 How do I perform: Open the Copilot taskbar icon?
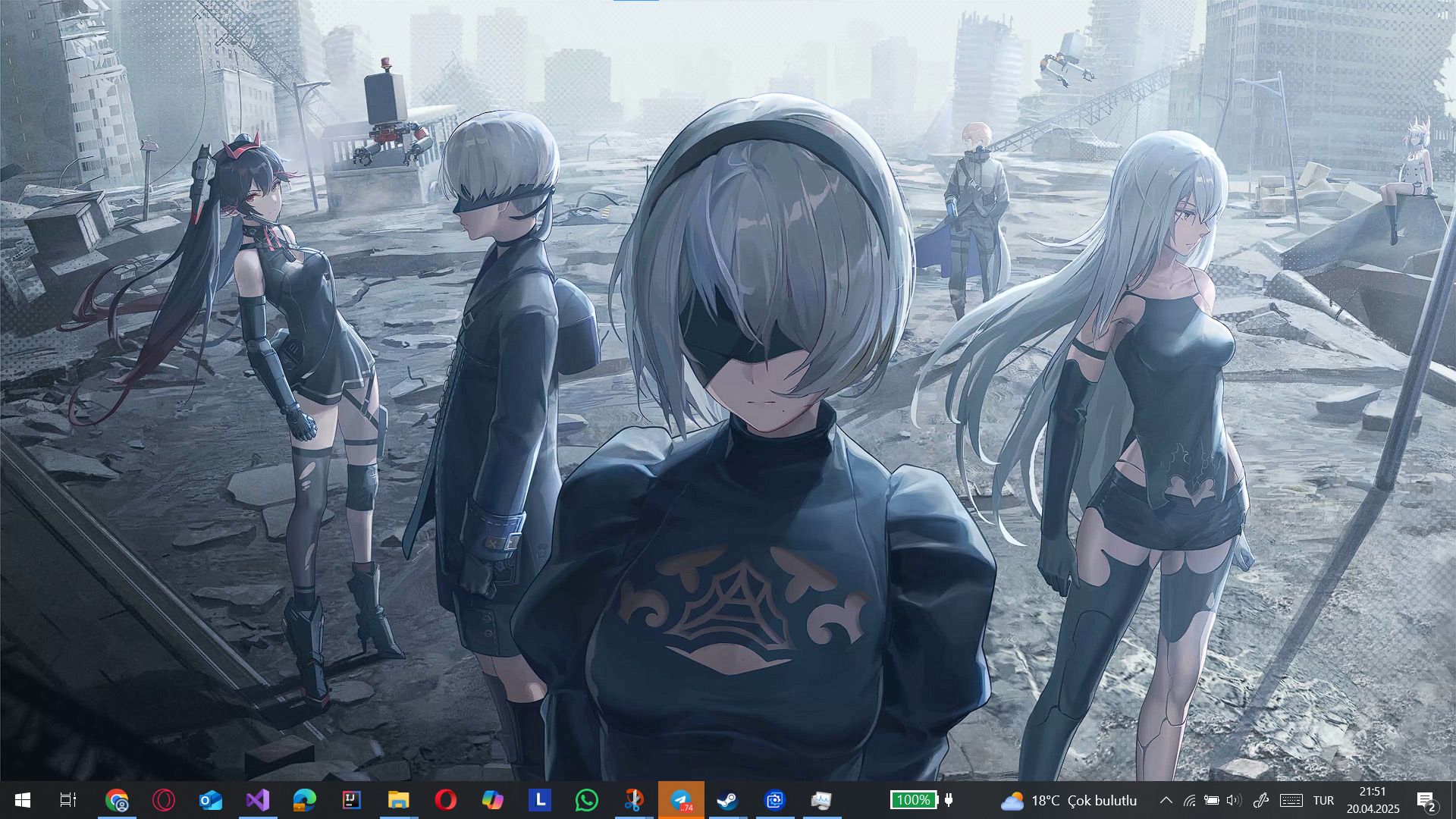(493, 800)
